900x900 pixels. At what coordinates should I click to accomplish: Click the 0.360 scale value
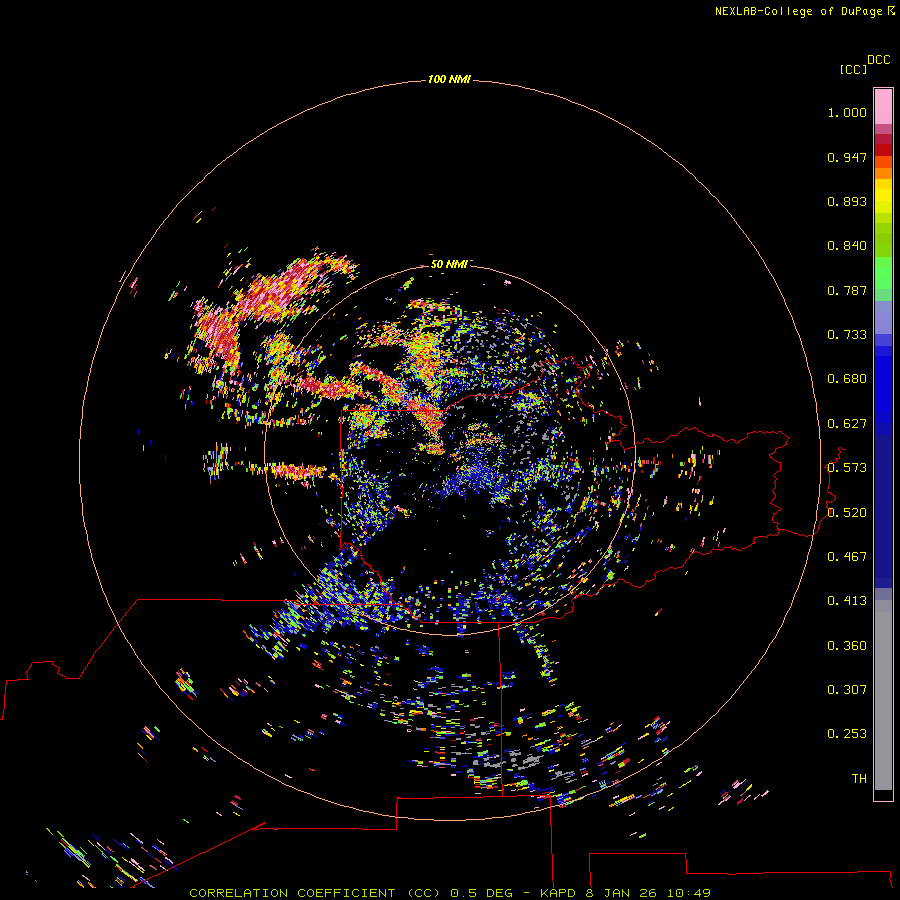(x=847, y=646)
